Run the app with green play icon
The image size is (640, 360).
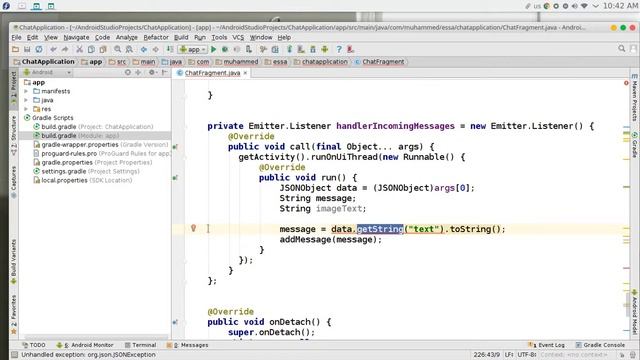[213, 49]
